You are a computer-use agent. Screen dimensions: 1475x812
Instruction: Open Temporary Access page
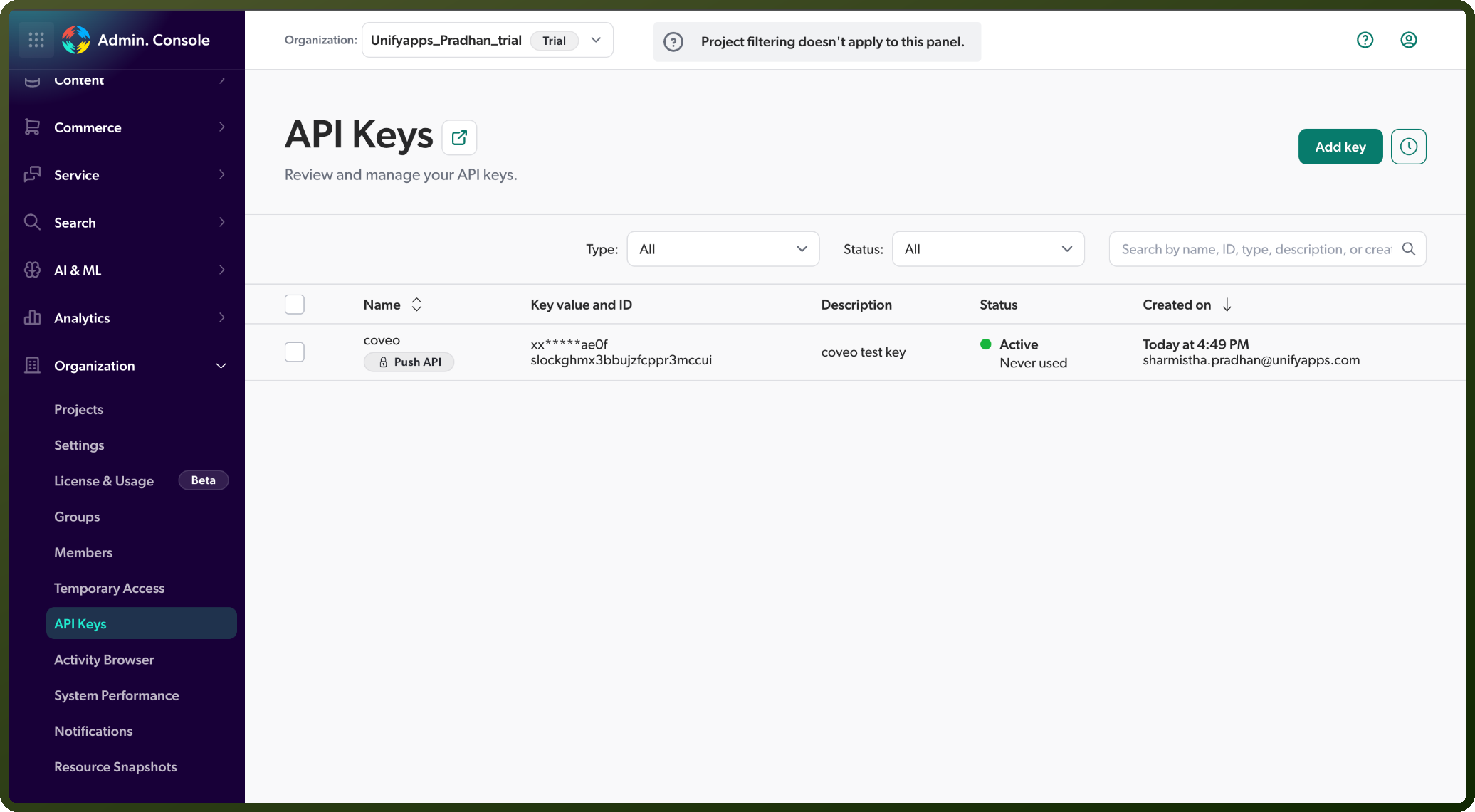[109, 588]
